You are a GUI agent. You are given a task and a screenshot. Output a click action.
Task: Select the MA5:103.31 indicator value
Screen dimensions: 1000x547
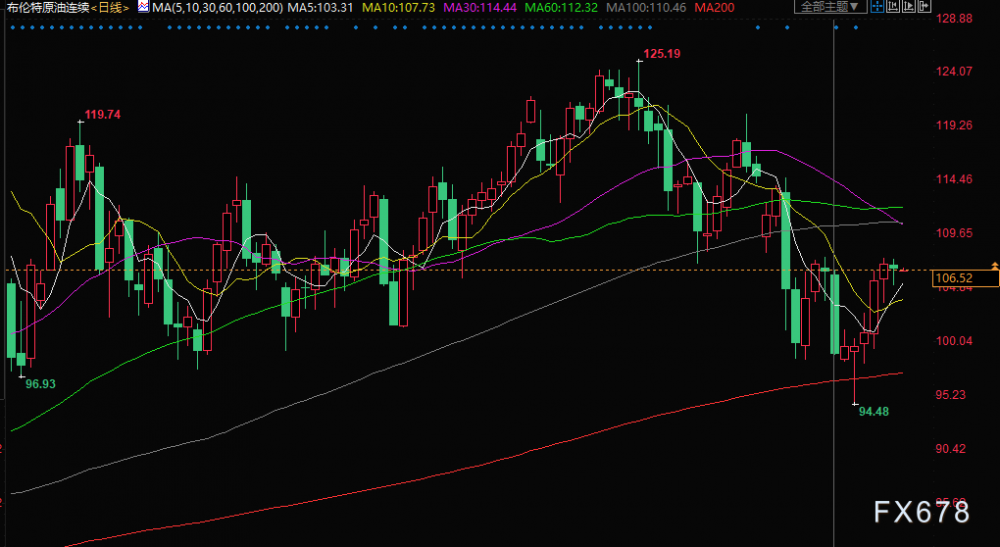(320, 8)
